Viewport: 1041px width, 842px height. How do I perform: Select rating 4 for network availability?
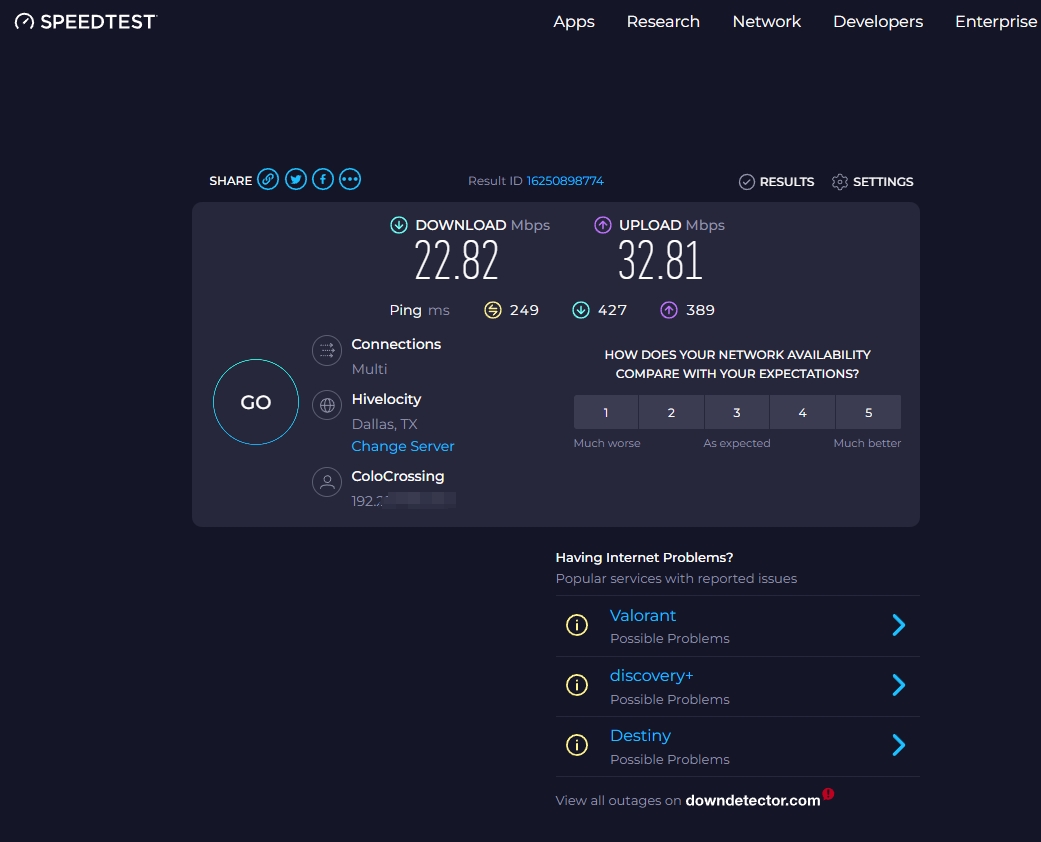pos(803,412)
